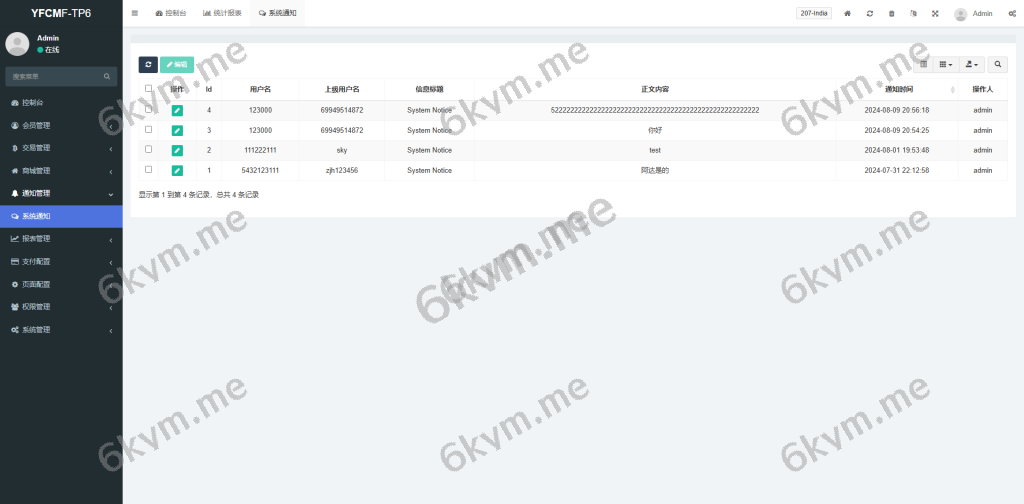Open the export data dropdown
Image resolution: width=1024 pixels, height=504 pixels.
coord(971,64)
